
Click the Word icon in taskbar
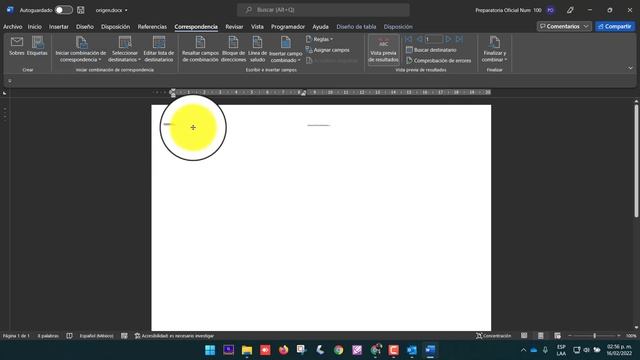coord(430,350)
